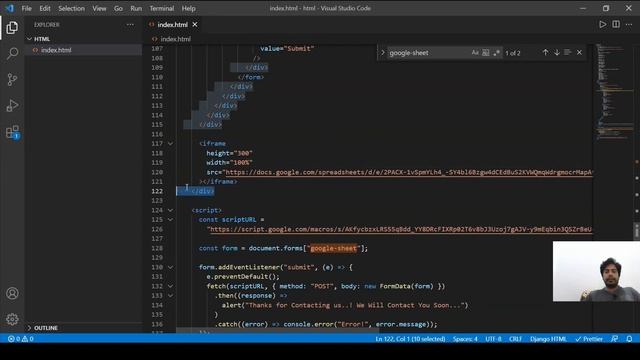
Task: Fold the addEventListener block at line 130
Action: coord(170,267)
